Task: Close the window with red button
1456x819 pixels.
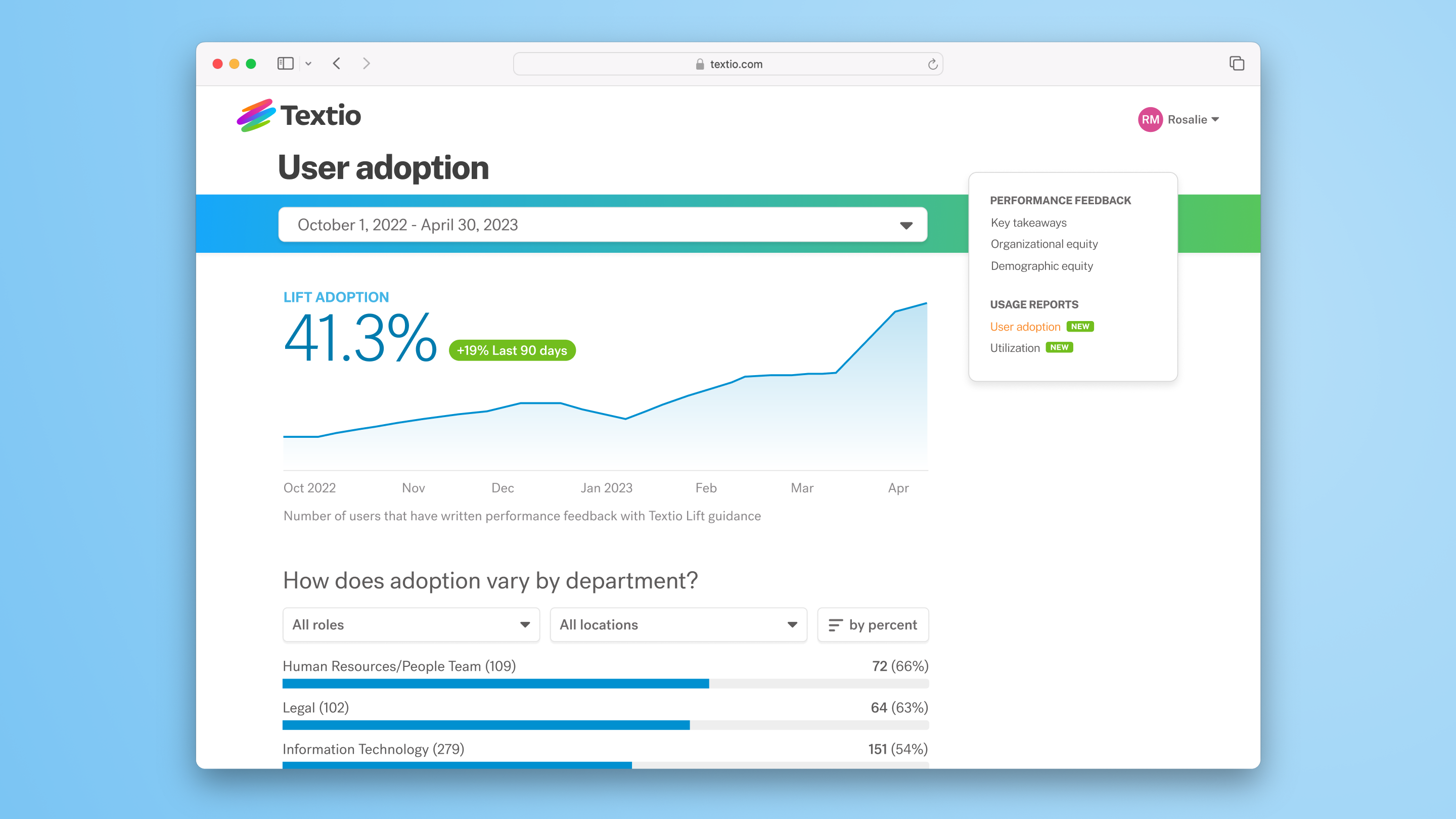Action: coord(217,64)
